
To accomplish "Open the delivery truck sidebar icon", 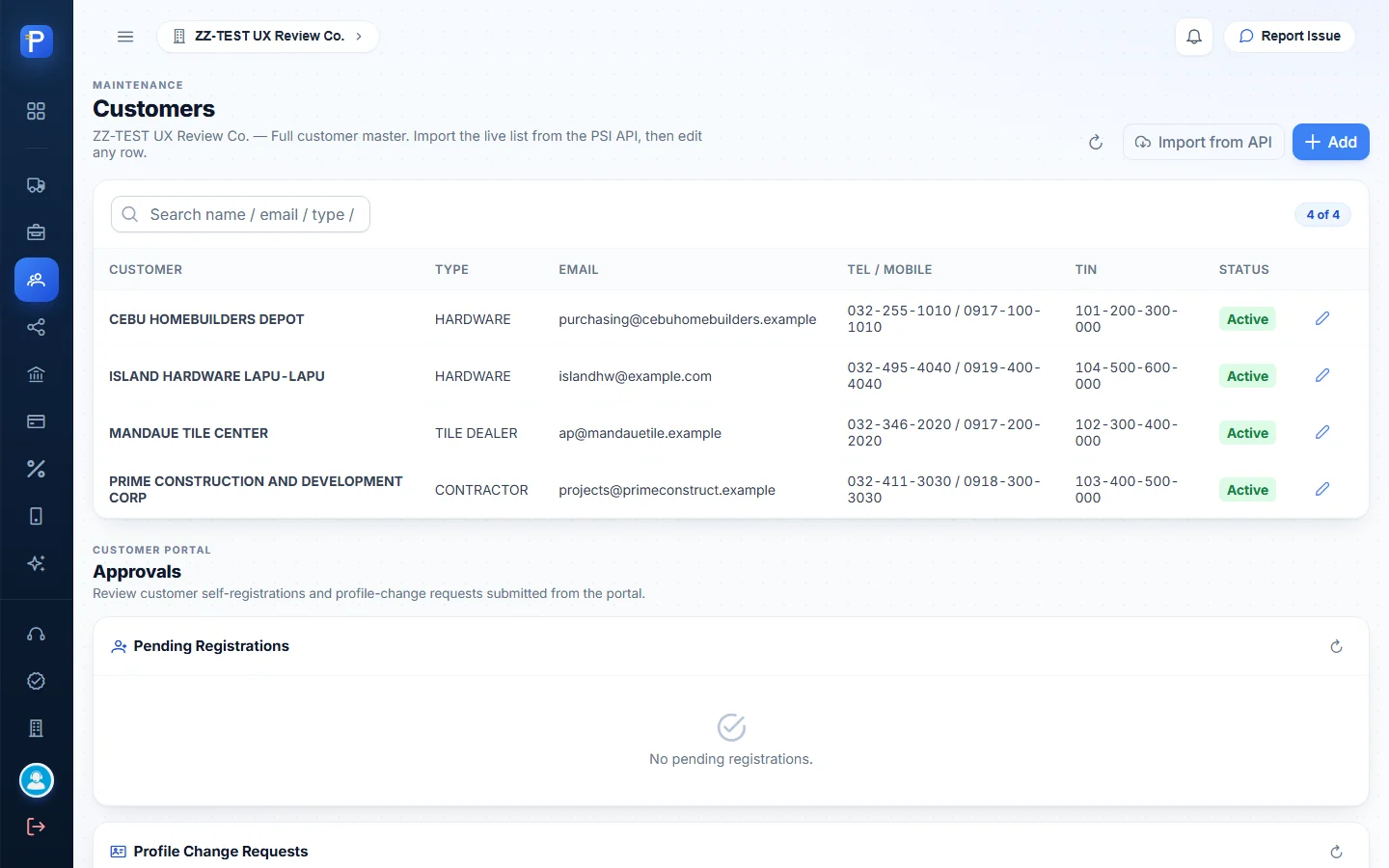I will (36, 185).
